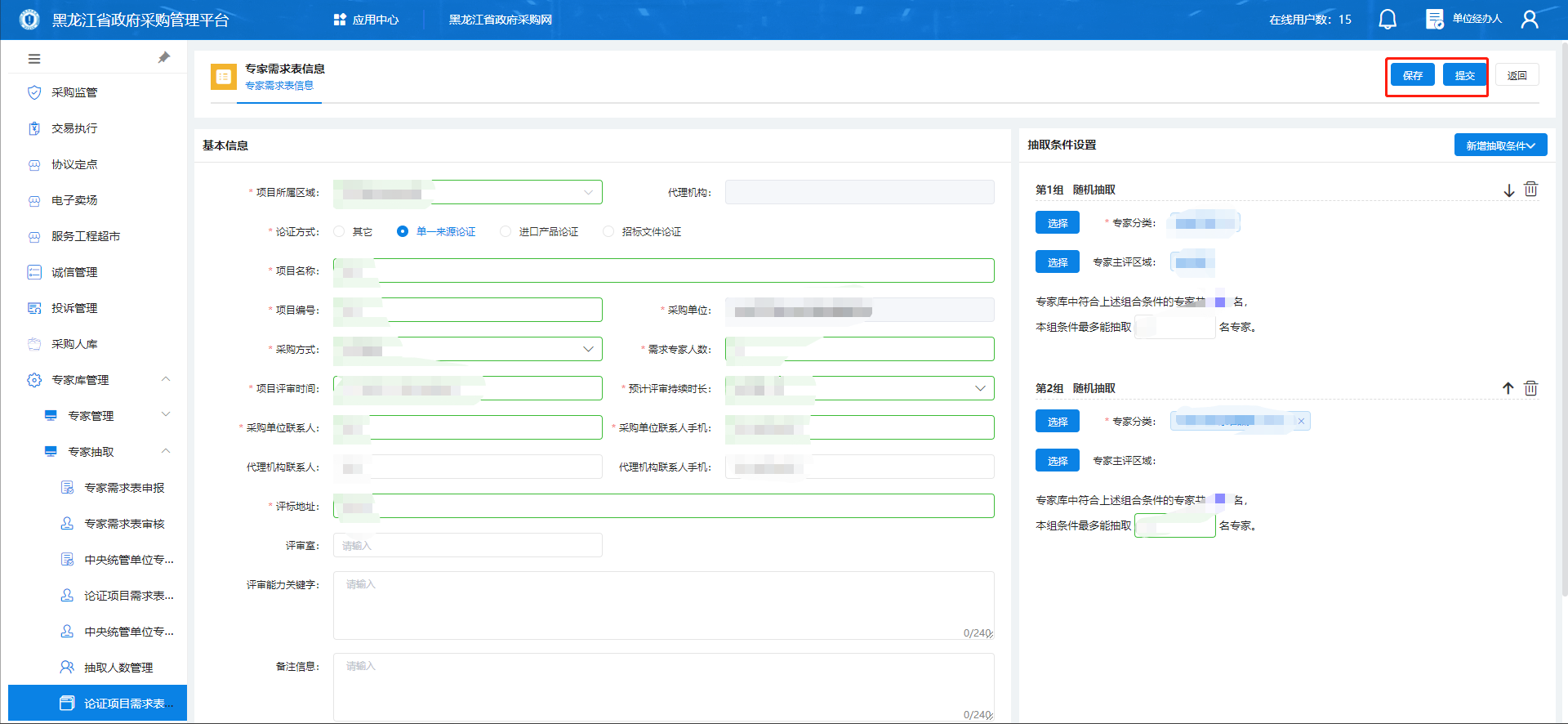This screenshot has width=1568, height=724.
Task: Click the 抽取人数管理 people icon
Action: (x=68, y=668)
